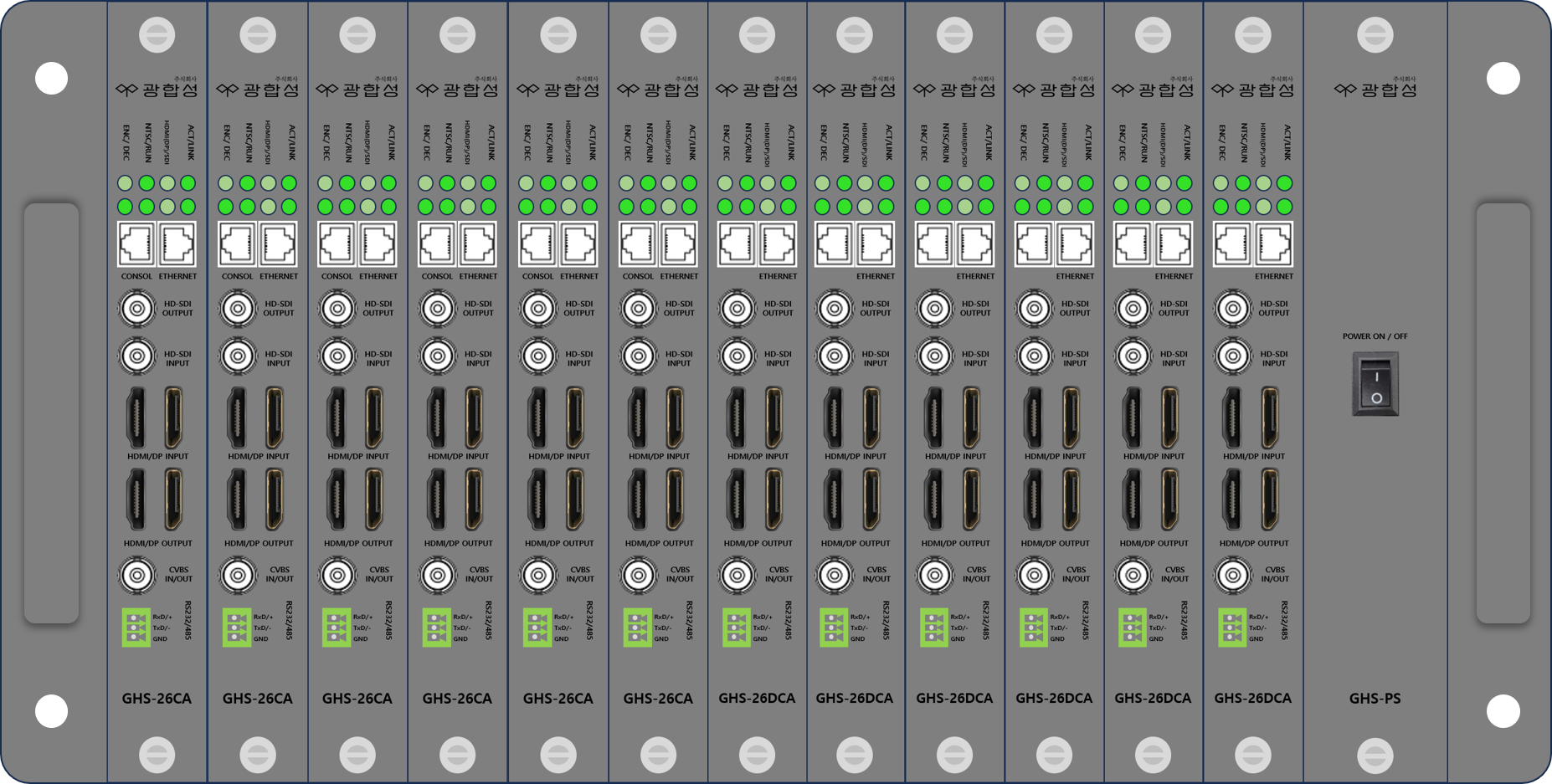Viewport: 1552px width, 784px height.
Task: Click CONSOL port on sixth GHS-26CA card
Action: 638,244
